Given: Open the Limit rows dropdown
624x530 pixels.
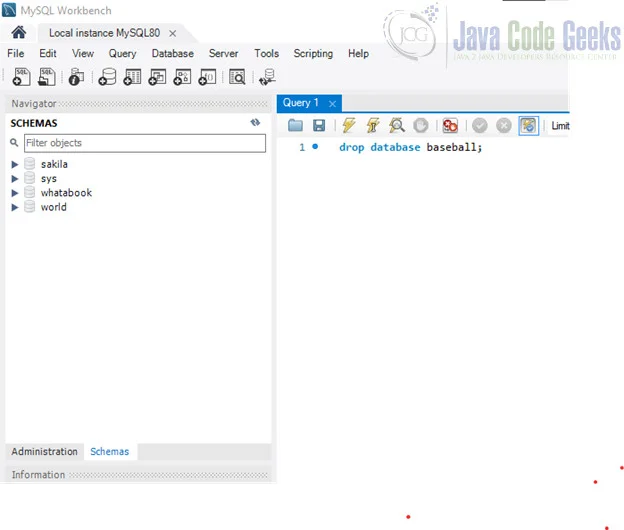Looking at the screenshot, I should click(560, 126).
